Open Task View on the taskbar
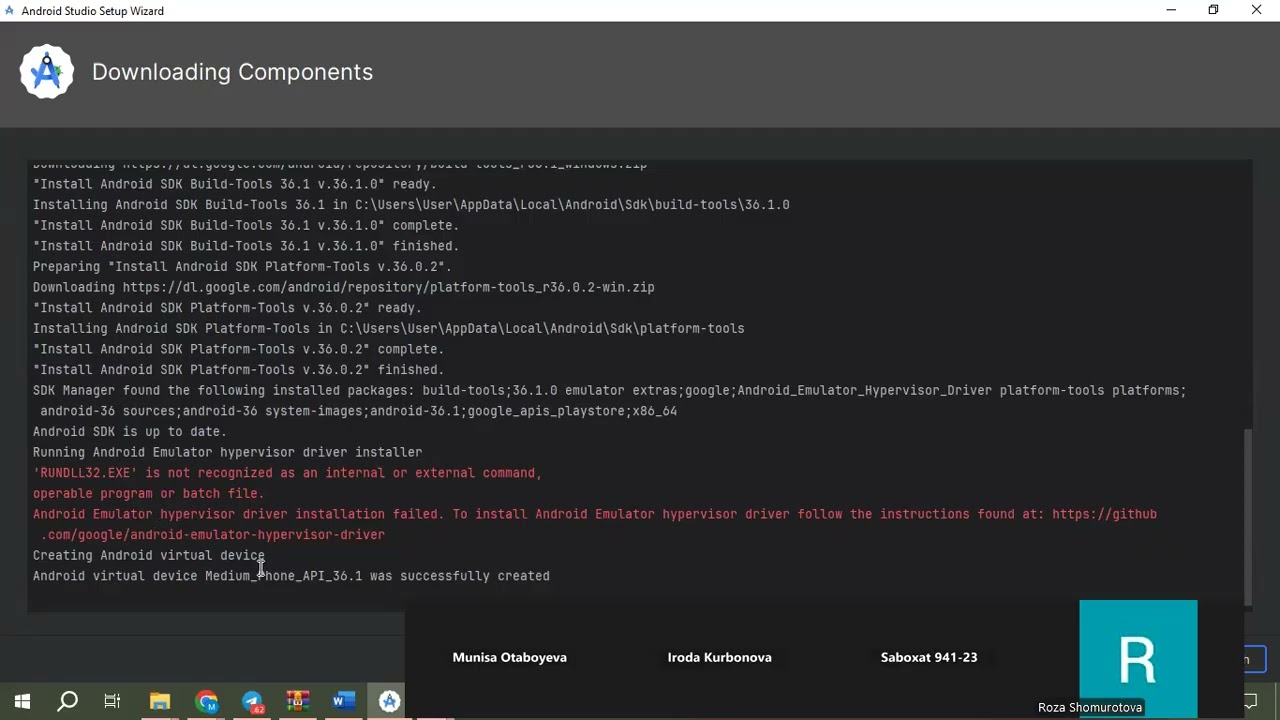1280x720 pixels. (112, 701)
